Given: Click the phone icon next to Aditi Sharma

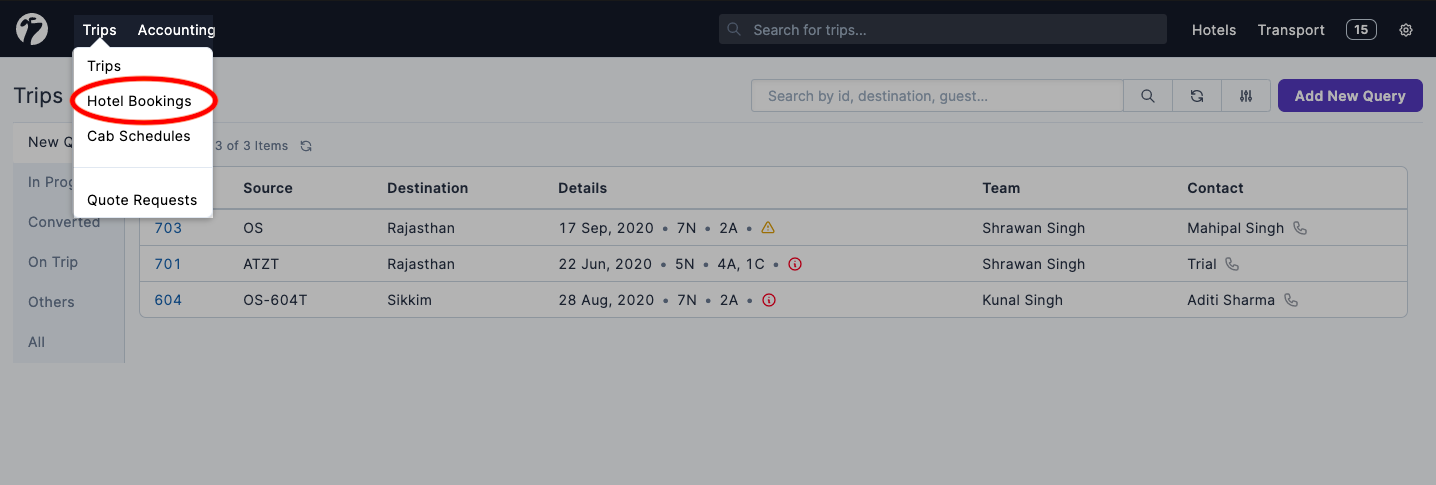Looking at the screenshot, I should click(1291, 300).
